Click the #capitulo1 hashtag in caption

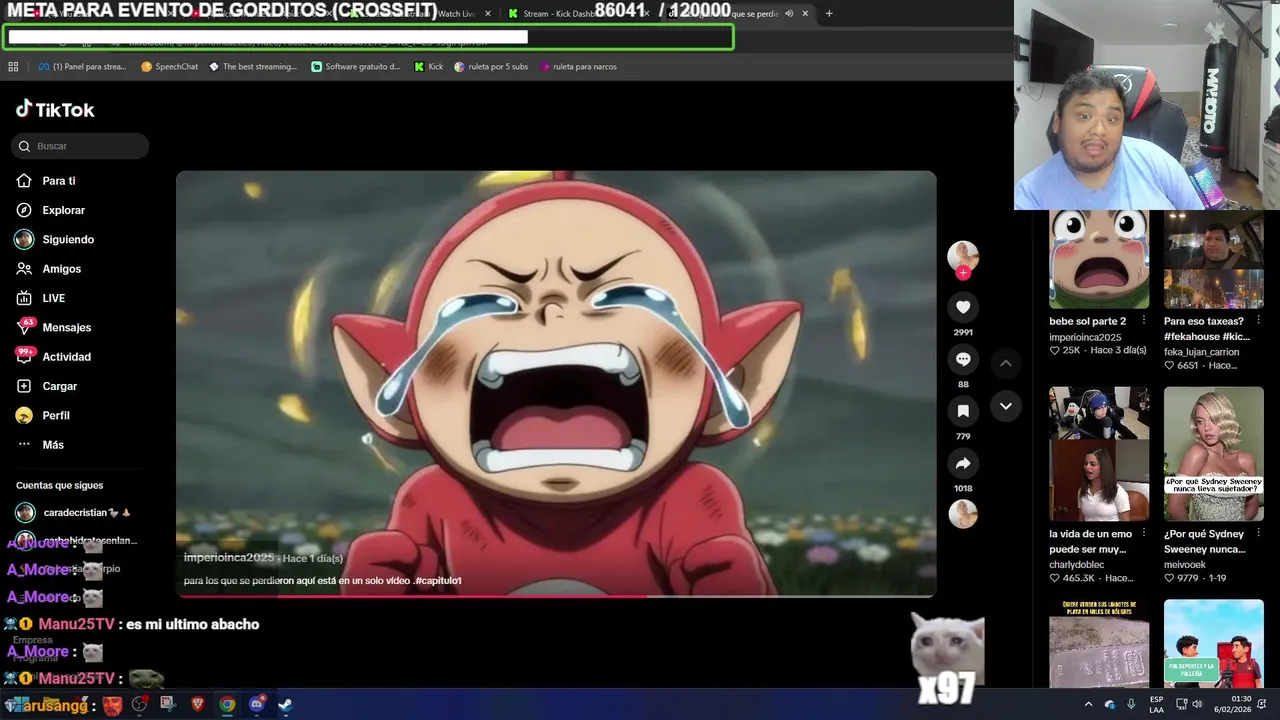[x=438, y=581]
